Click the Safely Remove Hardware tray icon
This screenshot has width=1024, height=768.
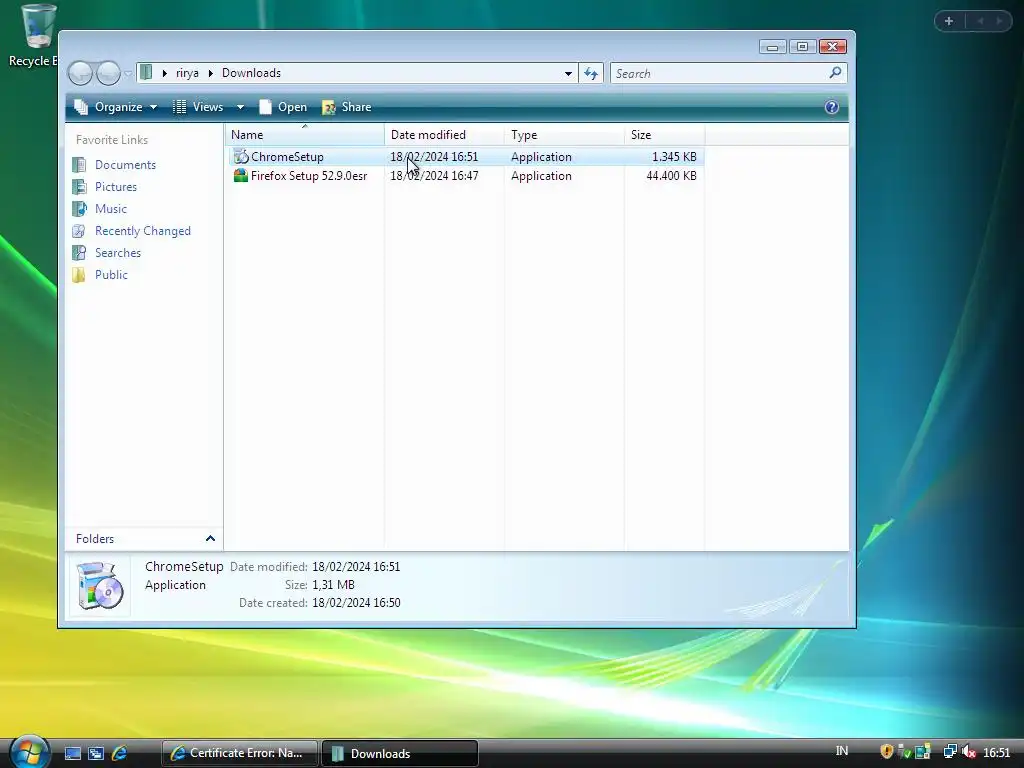(904, 752)
